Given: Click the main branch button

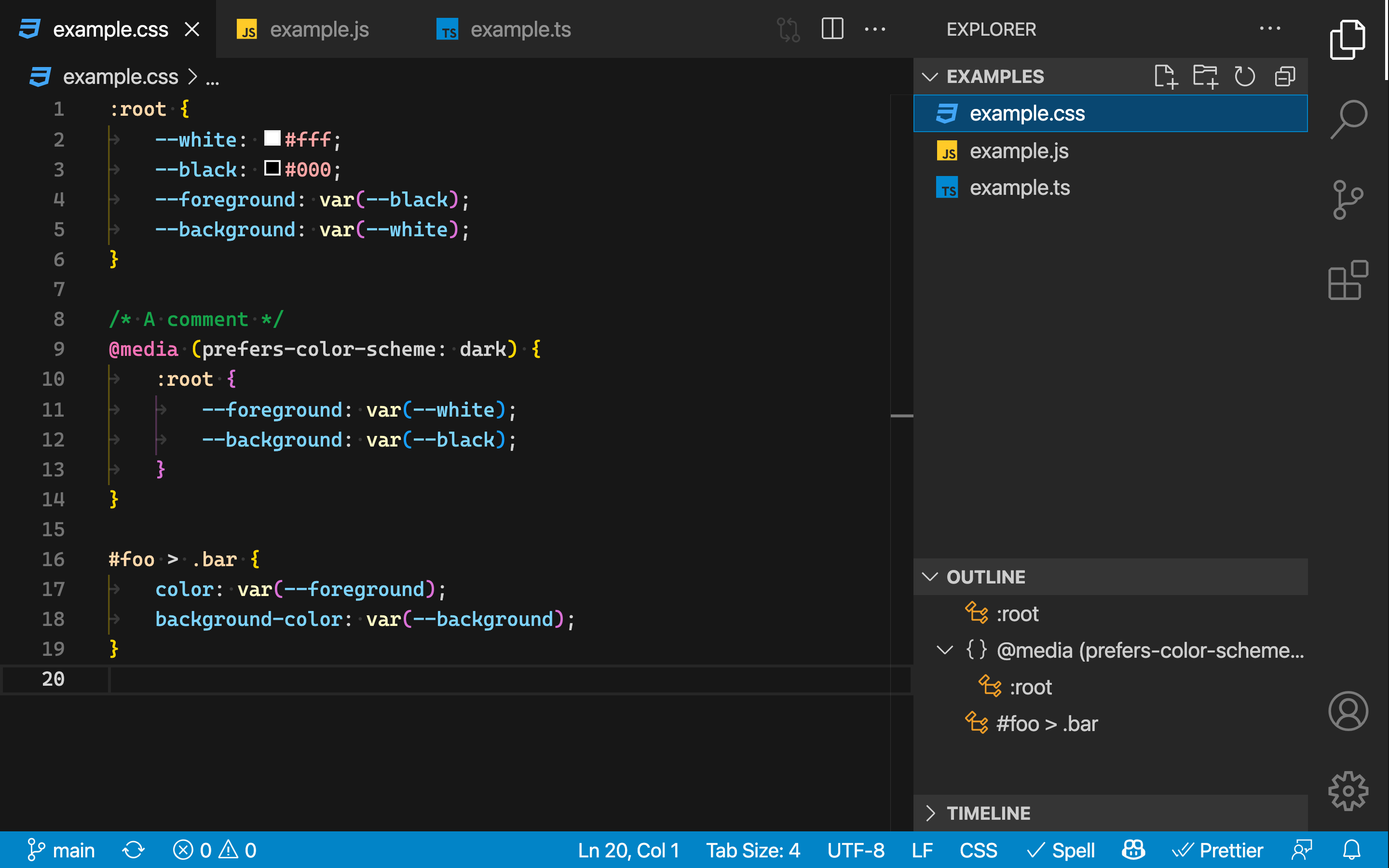Looking at the screenshot, I should 61,850.
